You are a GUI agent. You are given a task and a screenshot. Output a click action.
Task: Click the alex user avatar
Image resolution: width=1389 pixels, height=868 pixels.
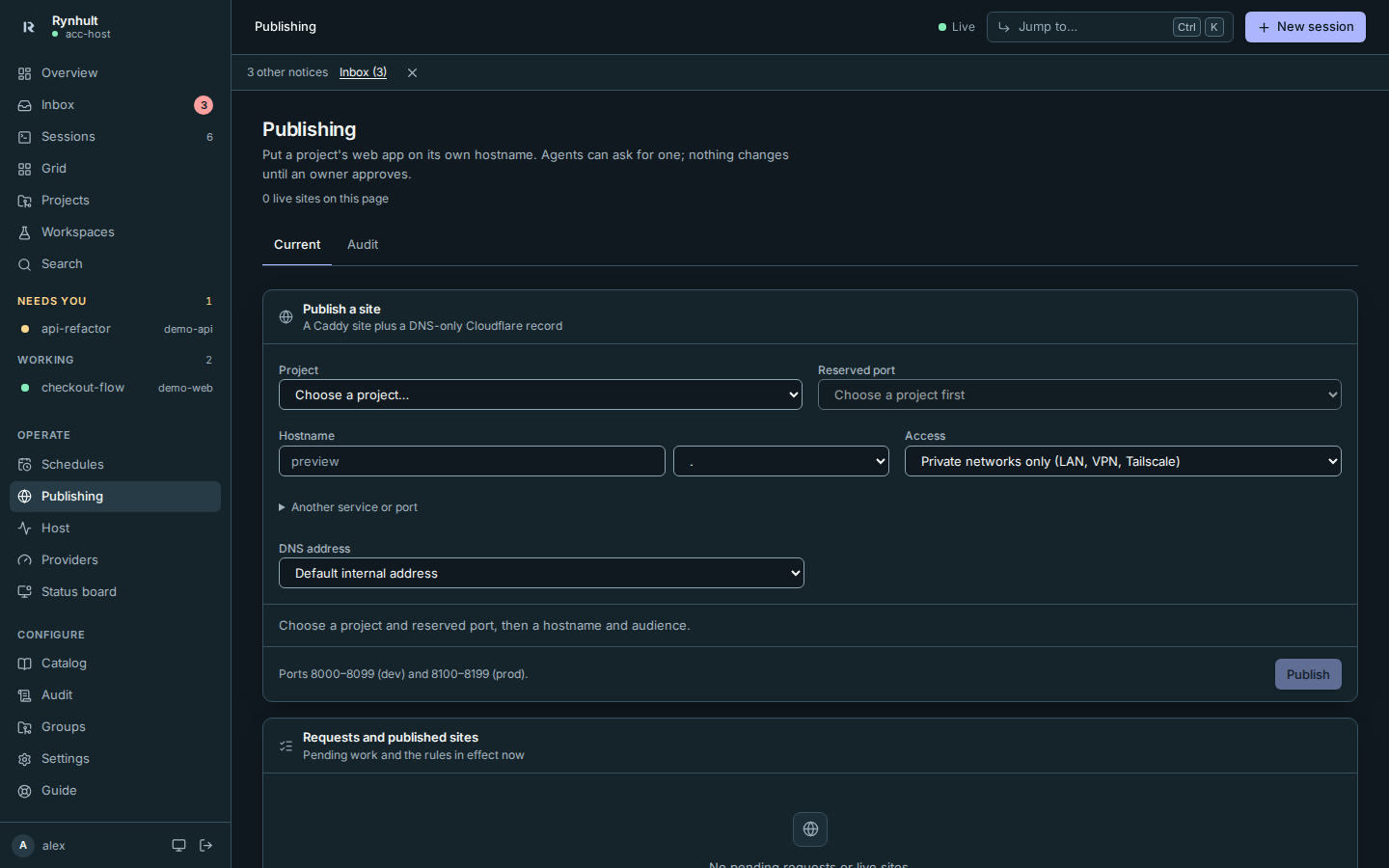23,846
